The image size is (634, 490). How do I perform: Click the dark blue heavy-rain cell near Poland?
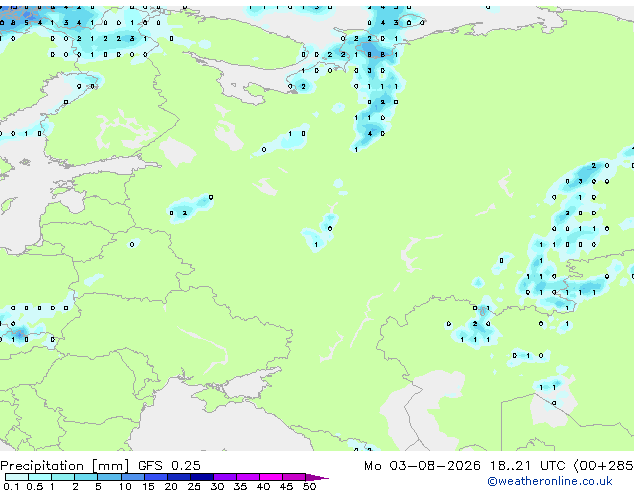19,334
